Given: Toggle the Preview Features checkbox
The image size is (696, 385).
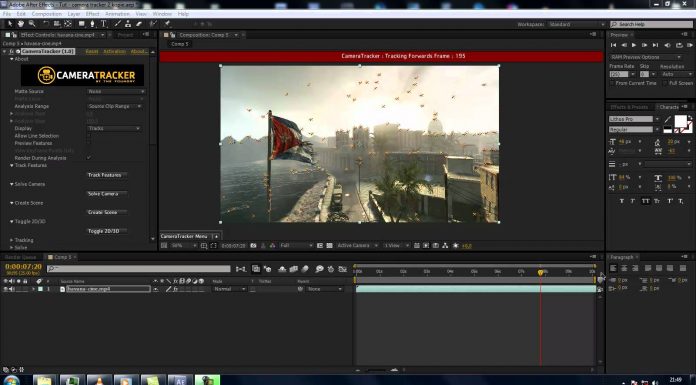Looking at the screenshot, I should (x=89, y=143).
